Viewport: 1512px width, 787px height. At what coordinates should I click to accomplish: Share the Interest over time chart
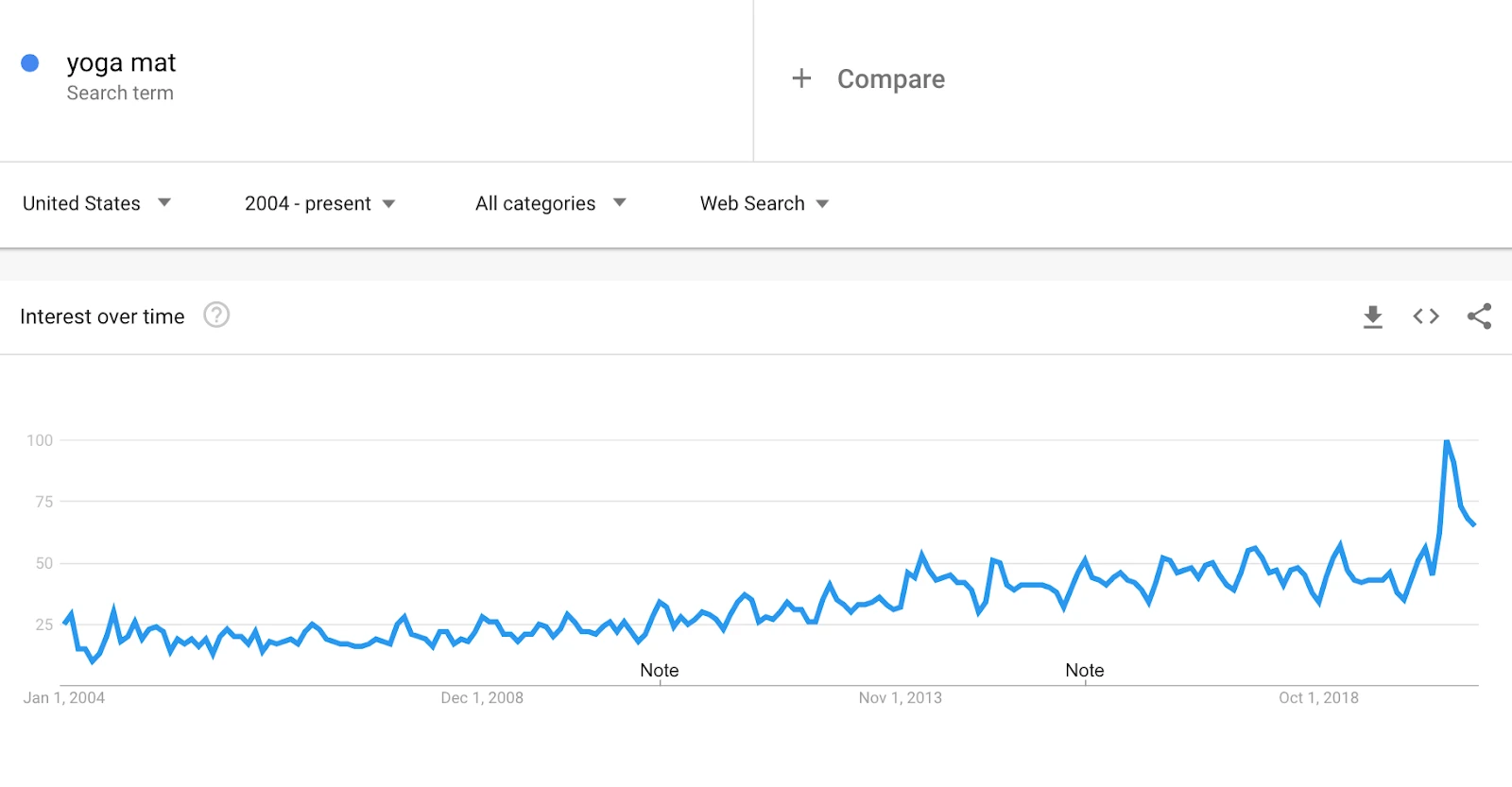pyautogui.click(x=1479, y=317)
